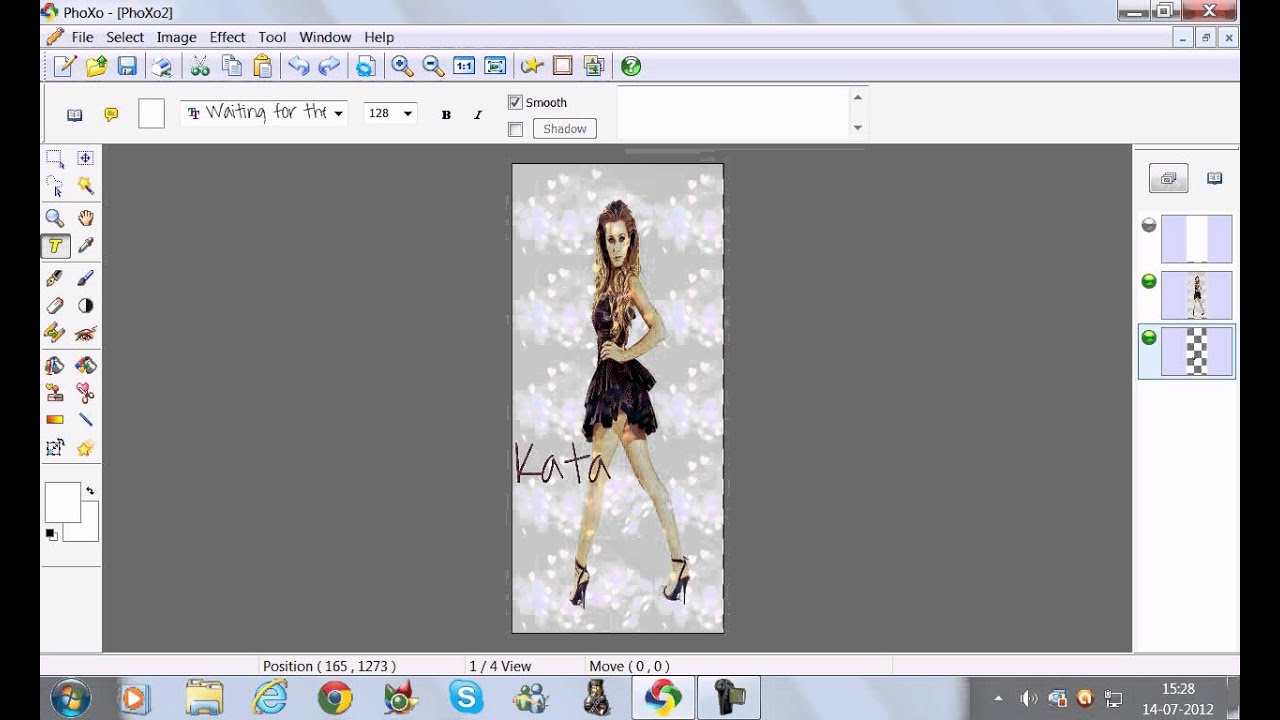Select the Crop/Transform tool
This screenshot has width=1280, height=720.
pos(55,448)
